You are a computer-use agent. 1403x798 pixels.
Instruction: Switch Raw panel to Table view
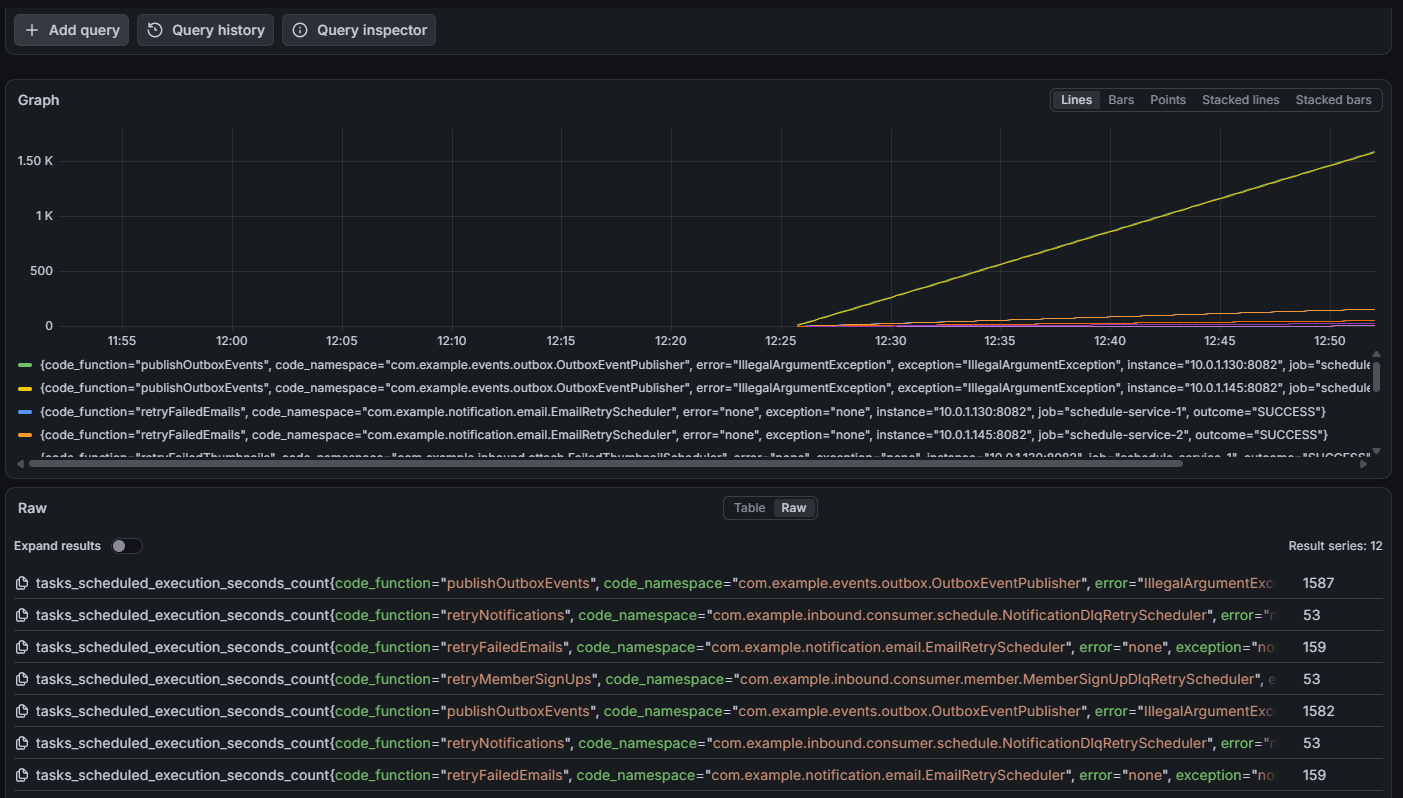tap(749, 508)
